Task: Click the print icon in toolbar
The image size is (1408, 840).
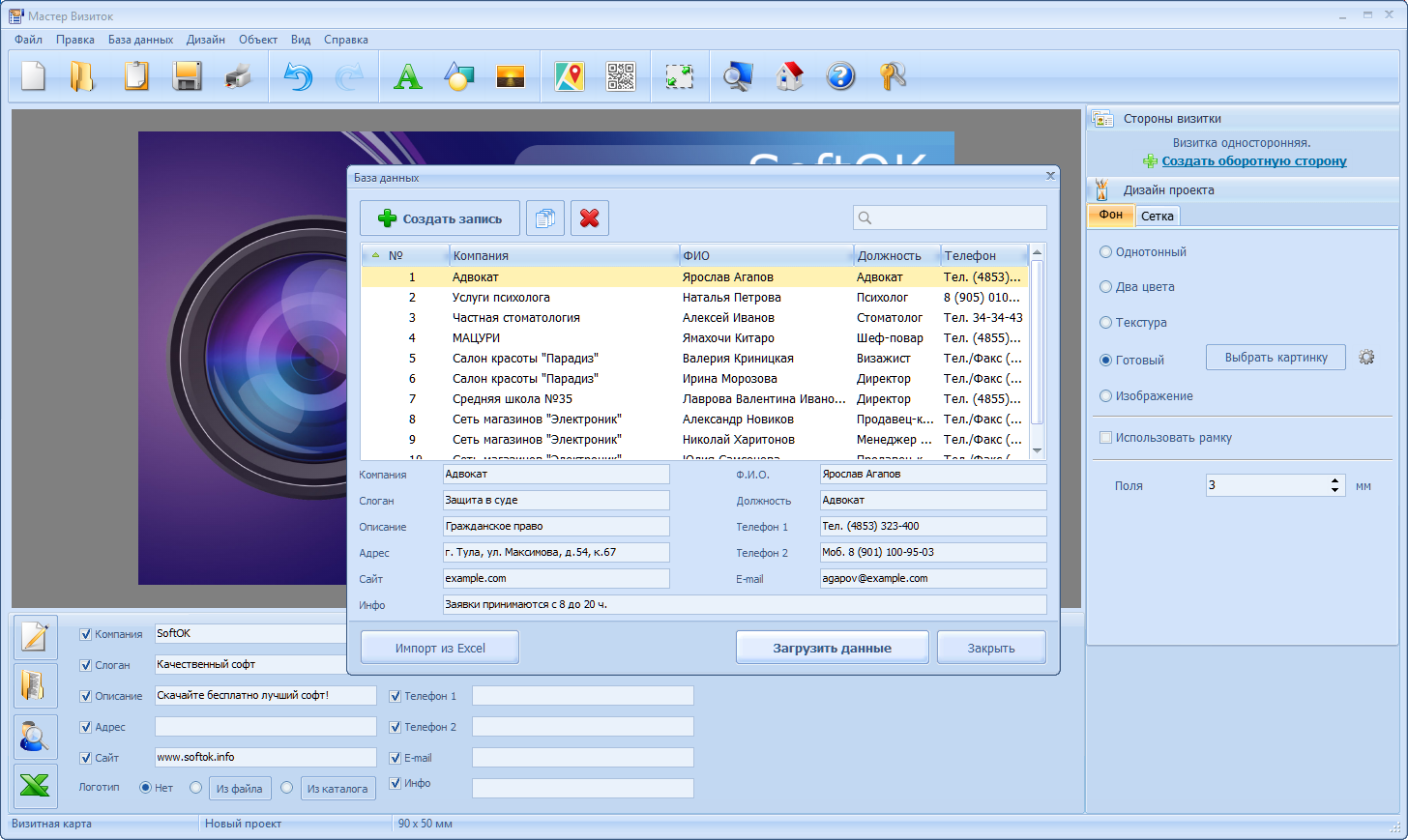Action: pyautogui.click(x=238, y=76)
